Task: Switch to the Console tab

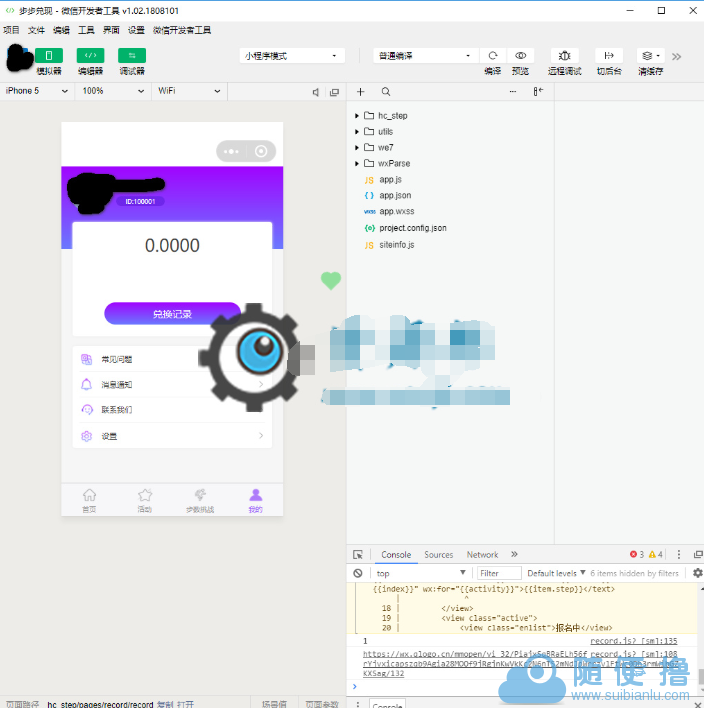Action: [x=396, y=554]
